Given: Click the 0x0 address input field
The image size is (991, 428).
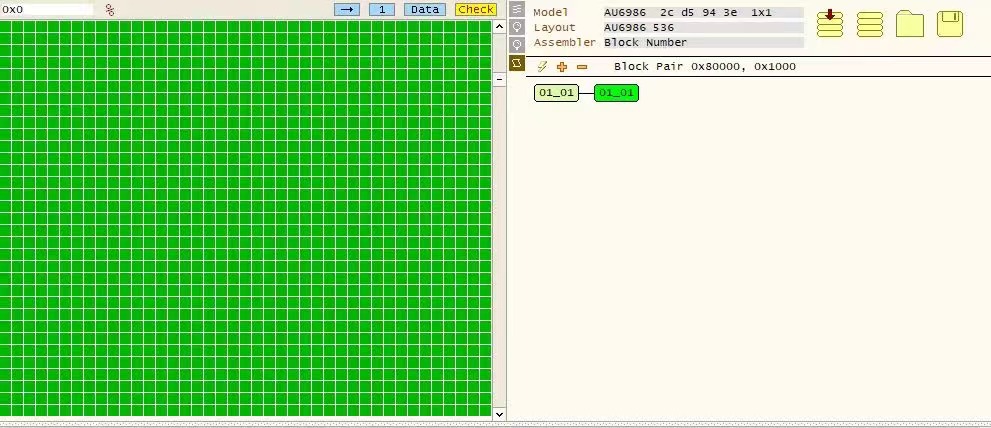Looking at the screenshot, I should (x=47, y=10).
